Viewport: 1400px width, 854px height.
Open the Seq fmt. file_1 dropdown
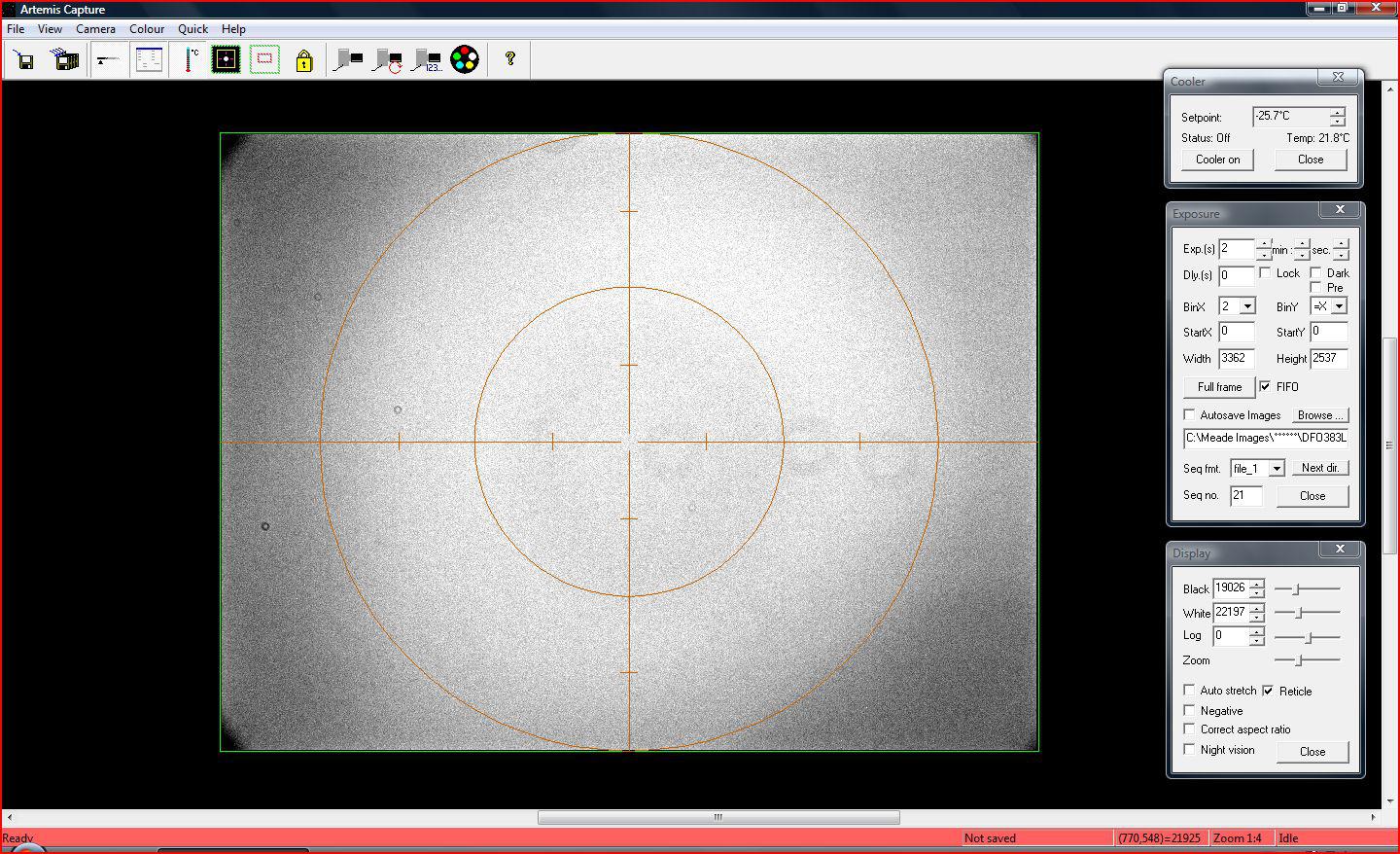1277,468
